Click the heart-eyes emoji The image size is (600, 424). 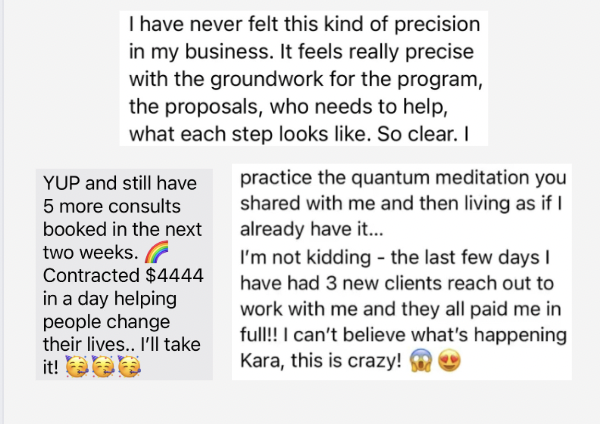[448, 361]
